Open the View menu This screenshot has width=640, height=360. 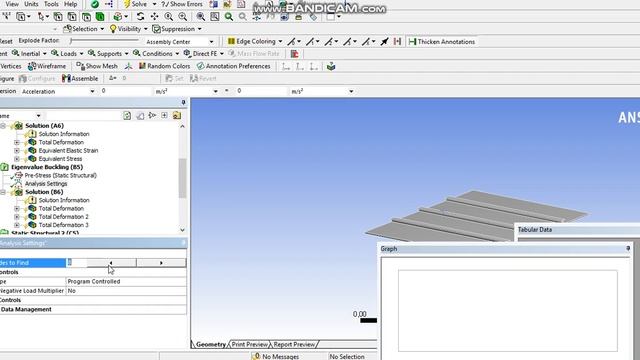pos(12,4)
